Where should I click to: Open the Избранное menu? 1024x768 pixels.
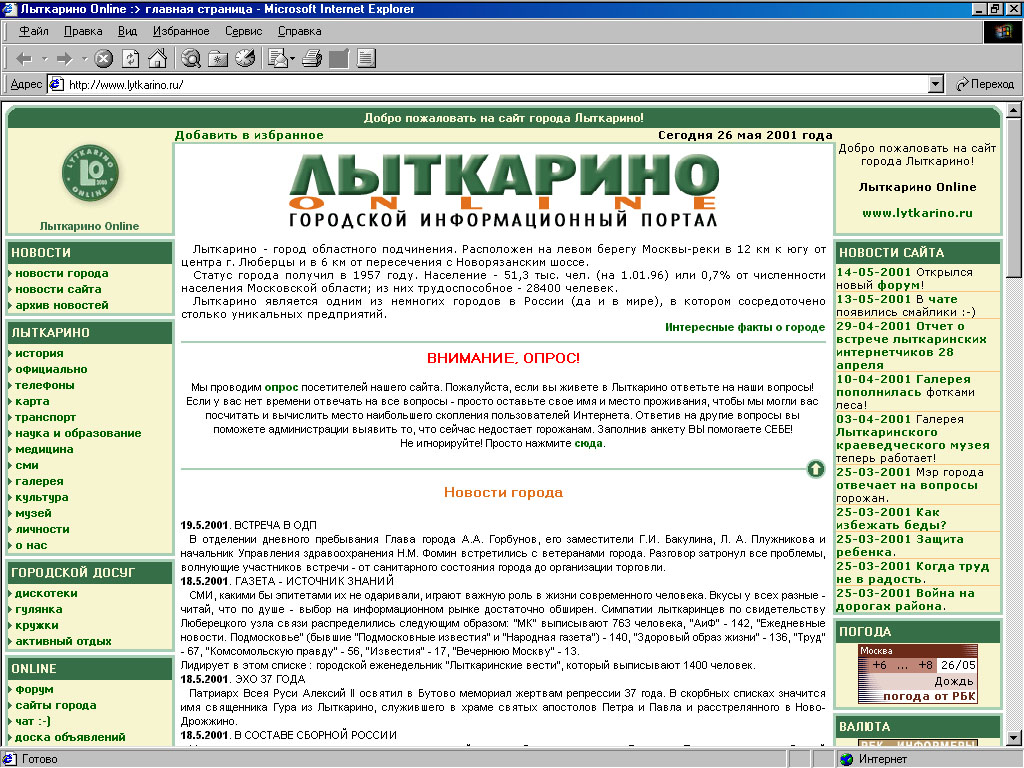click(181, 32)
